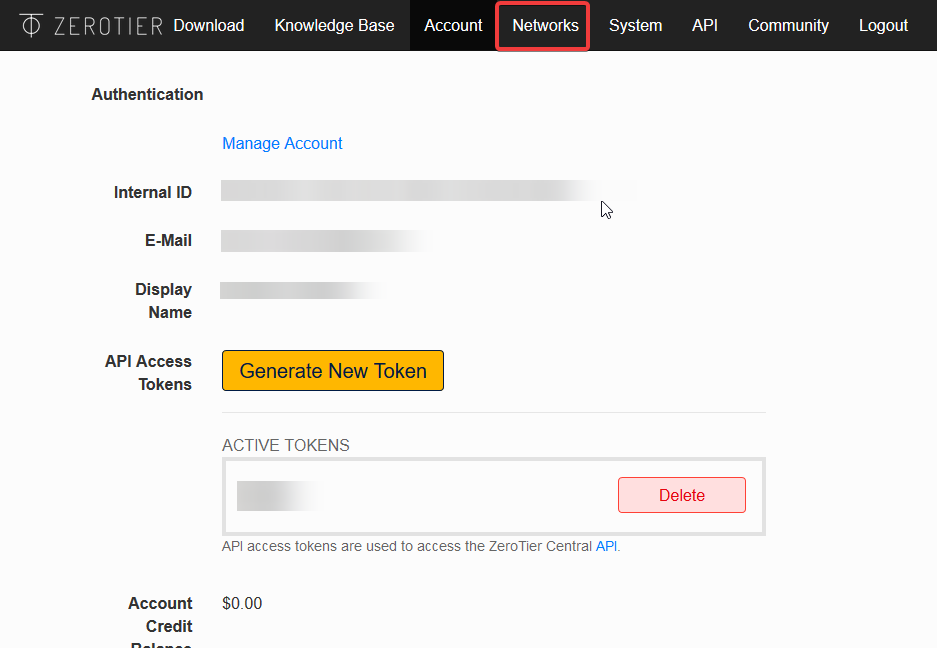Click the Internal ID label
The height and width of the screenshot is (648, 937).
[153, 192]
